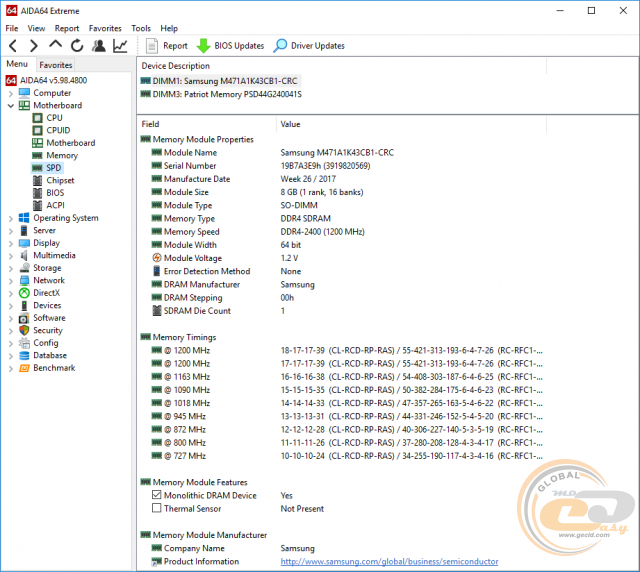The height and width of the screenshot is (572, 640).
Task: Open the Tools menu
Action: tap(141, 28)
